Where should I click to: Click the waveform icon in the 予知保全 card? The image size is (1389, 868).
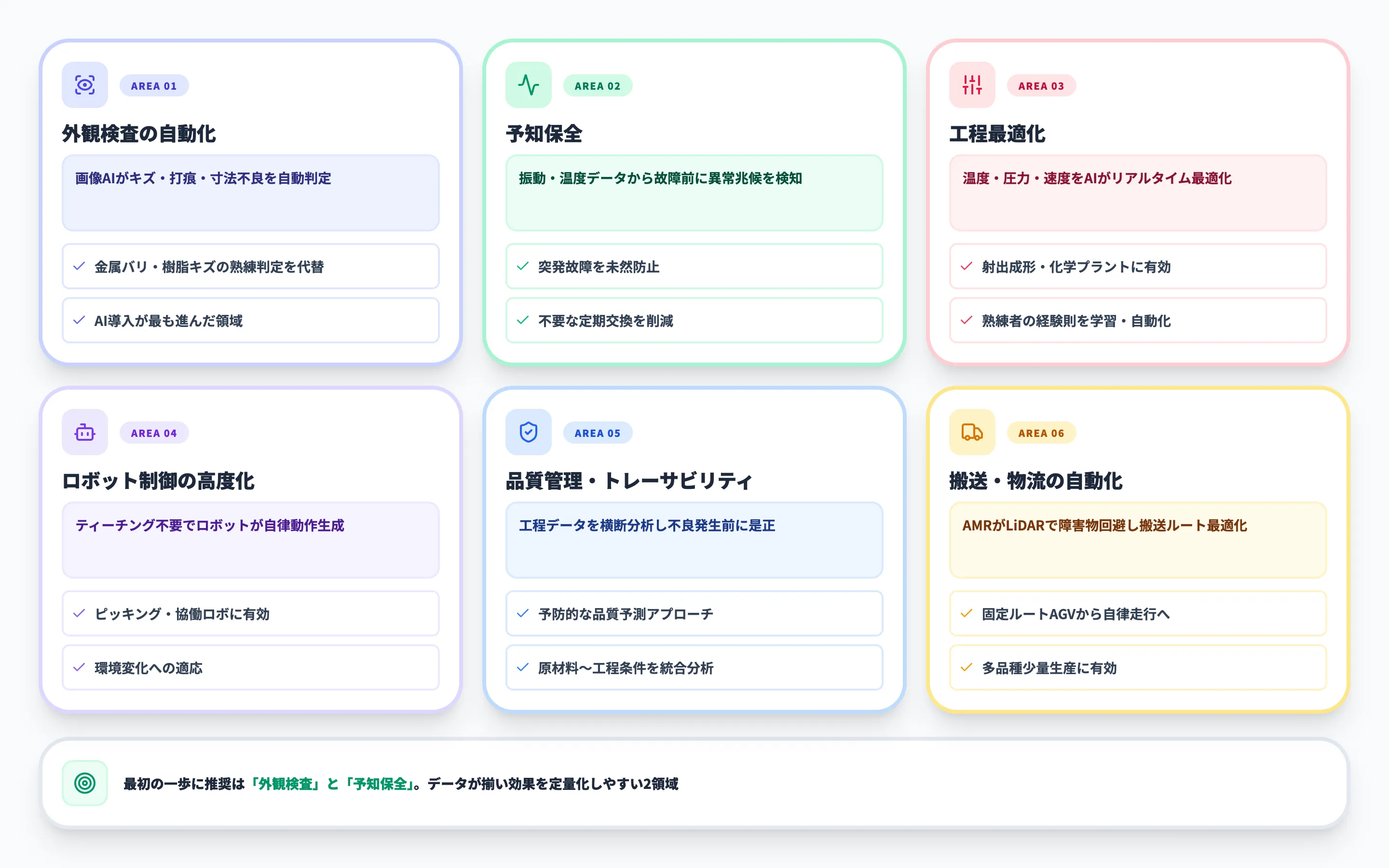pyautogui.click(x=528, y=85)
